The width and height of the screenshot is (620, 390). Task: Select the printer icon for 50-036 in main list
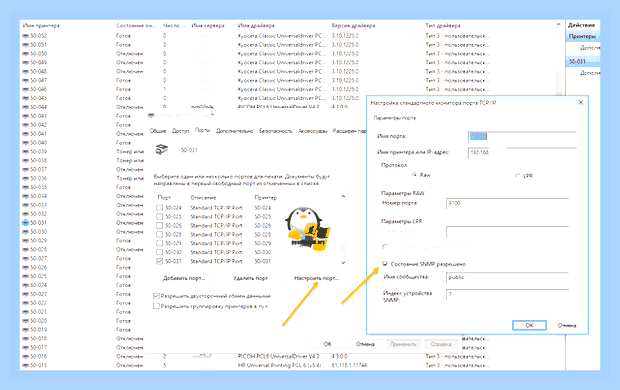point(26,178)
